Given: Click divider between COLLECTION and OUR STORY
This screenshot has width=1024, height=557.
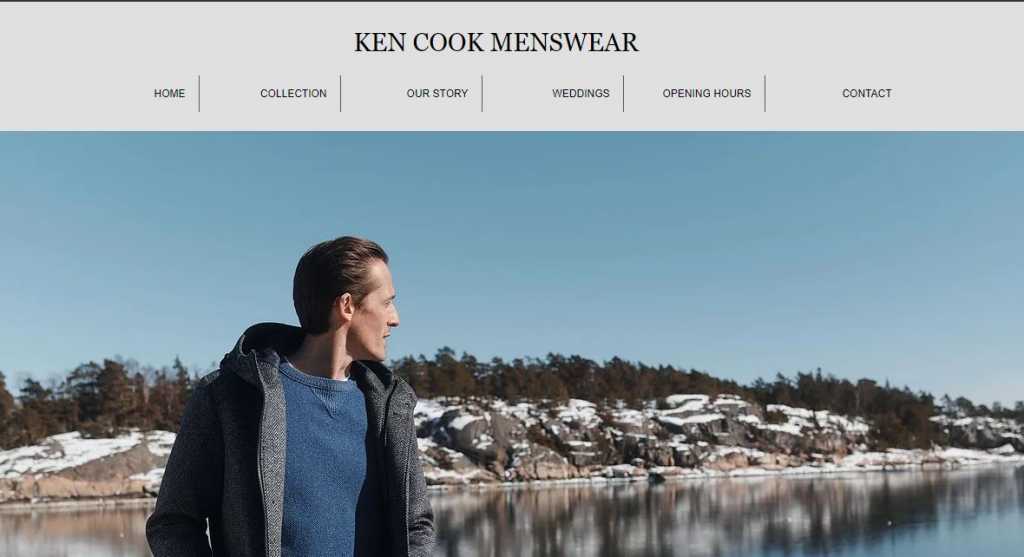Looking at the screenshot, I should click(x=340, y=93).
